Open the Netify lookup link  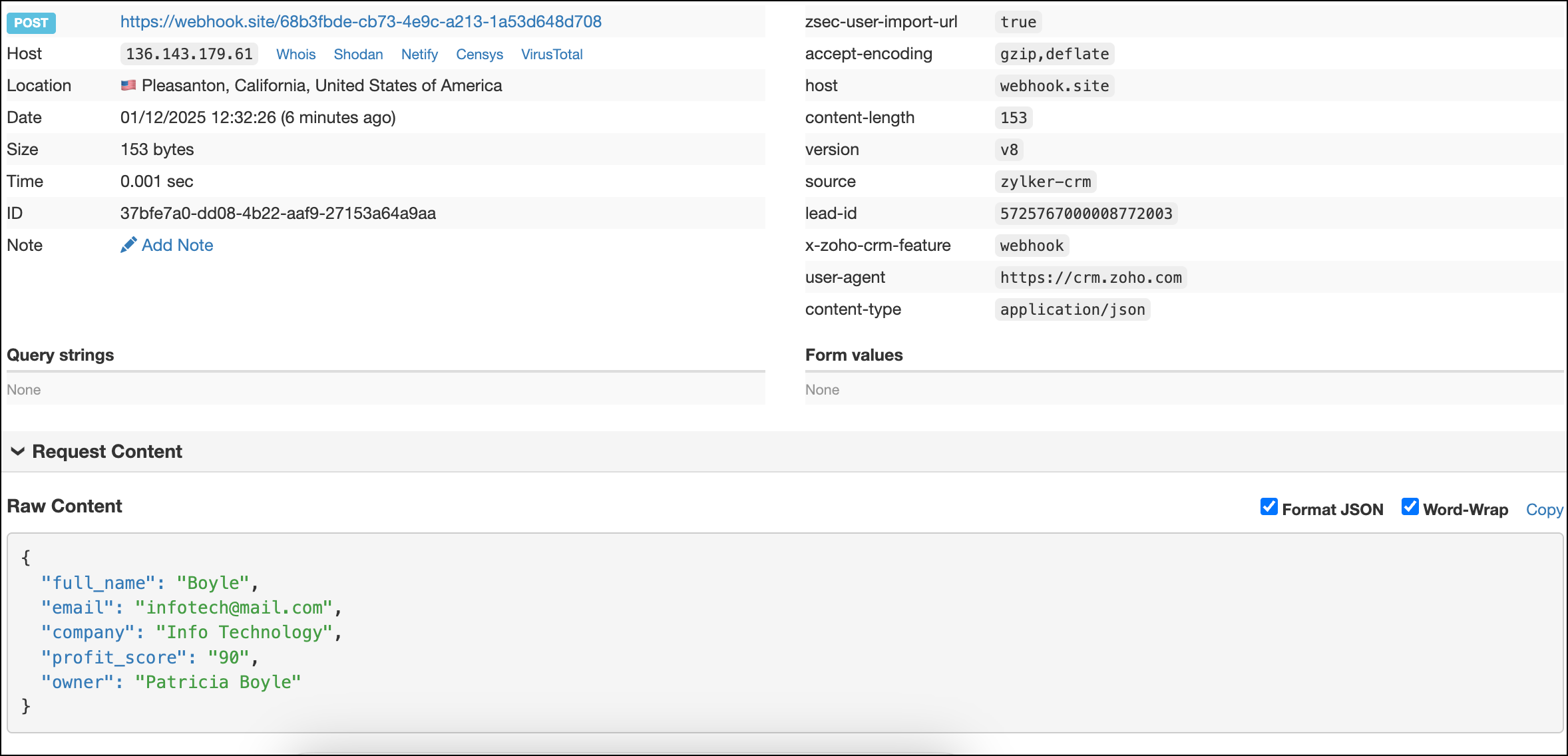coord(419,54)
